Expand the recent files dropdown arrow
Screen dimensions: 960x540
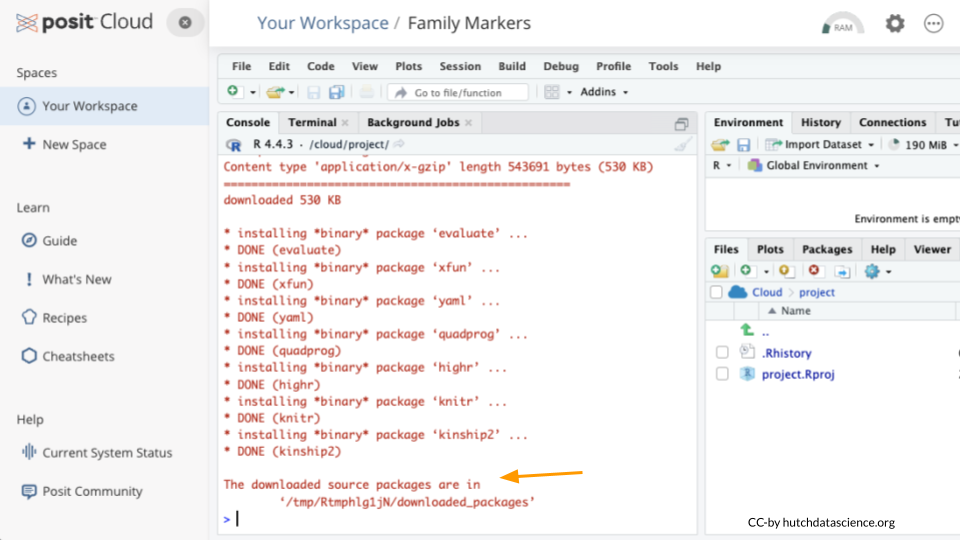click(x=291, y=92)
